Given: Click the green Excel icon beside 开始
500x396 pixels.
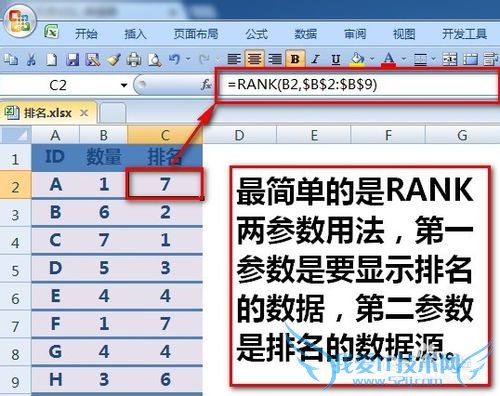Looking at the screenshot, I should [x=52, y=32].
